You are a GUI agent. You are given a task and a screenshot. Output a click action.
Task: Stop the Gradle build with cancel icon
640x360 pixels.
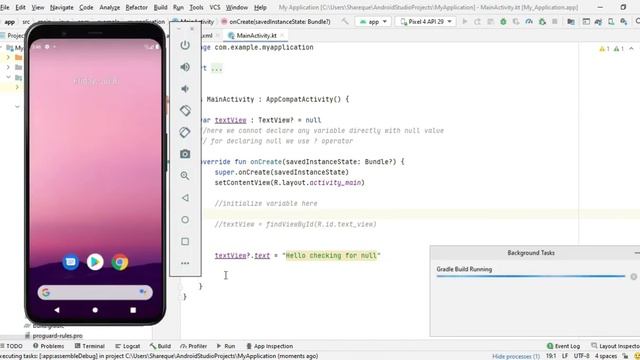(x=633, y=276)
